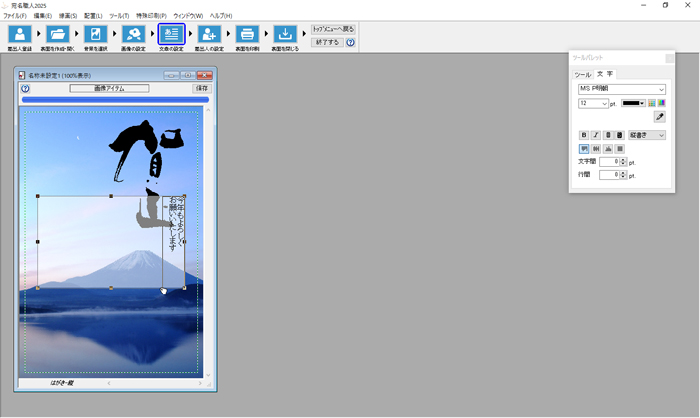Click the トップメニューへ戻る button
The image size is (700, 418).
(333, 29)
